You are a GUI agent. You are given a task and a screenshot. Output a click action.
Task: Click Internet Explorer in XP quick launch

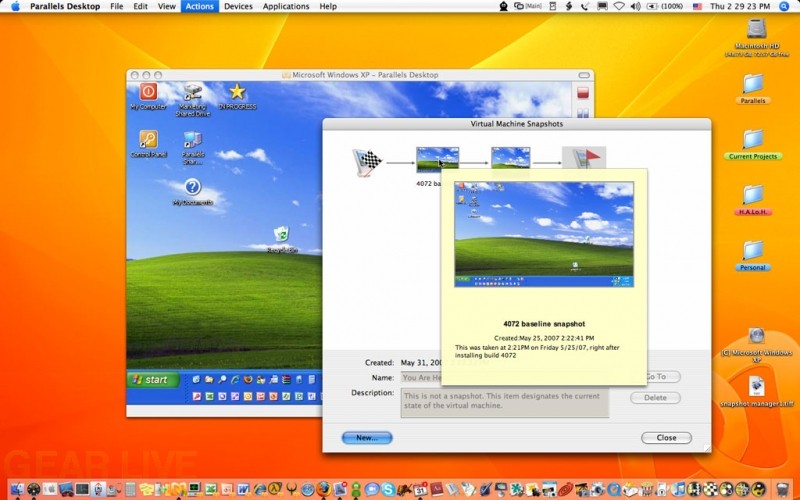click(235, 380)
